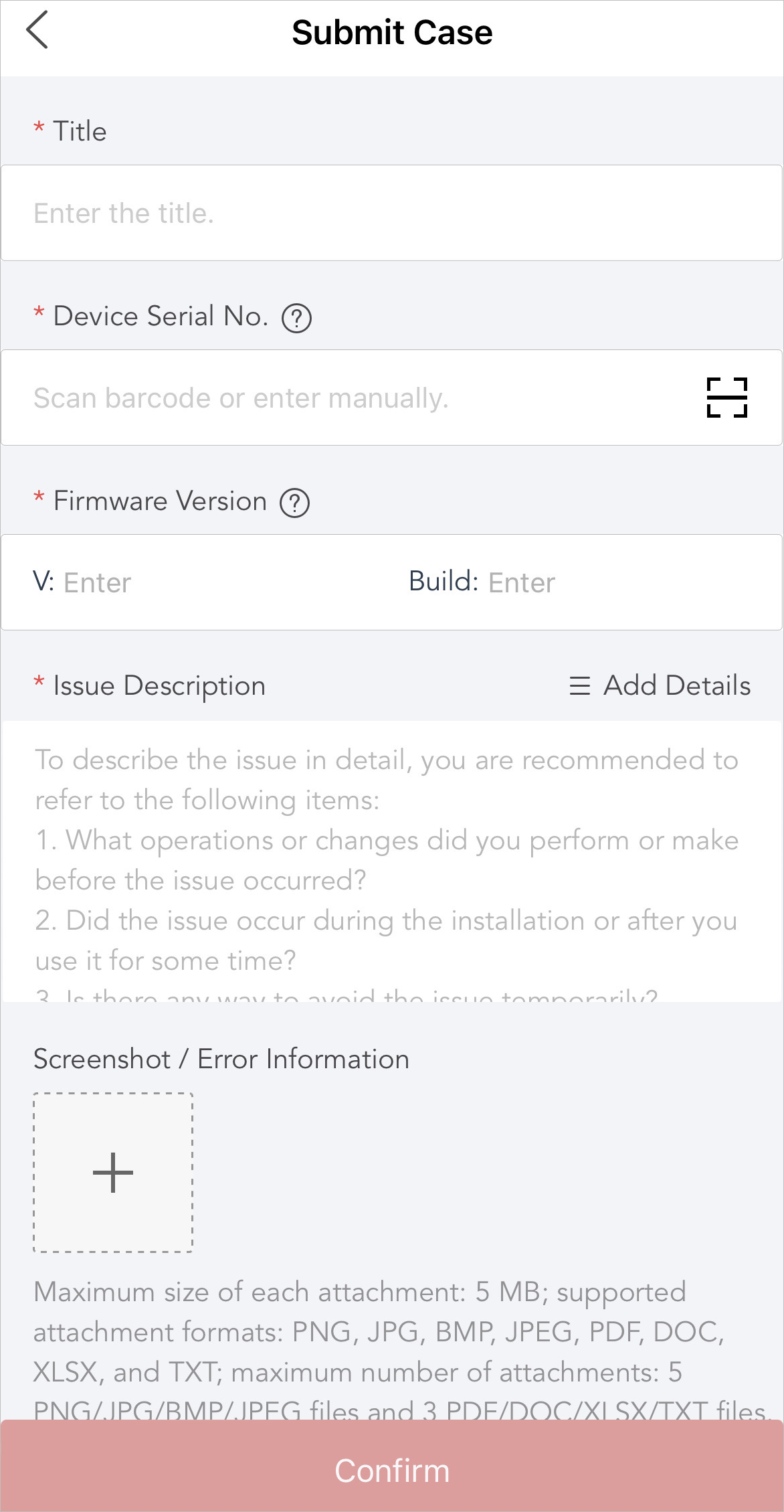Open barcode scanner icon

coord(727,398)
